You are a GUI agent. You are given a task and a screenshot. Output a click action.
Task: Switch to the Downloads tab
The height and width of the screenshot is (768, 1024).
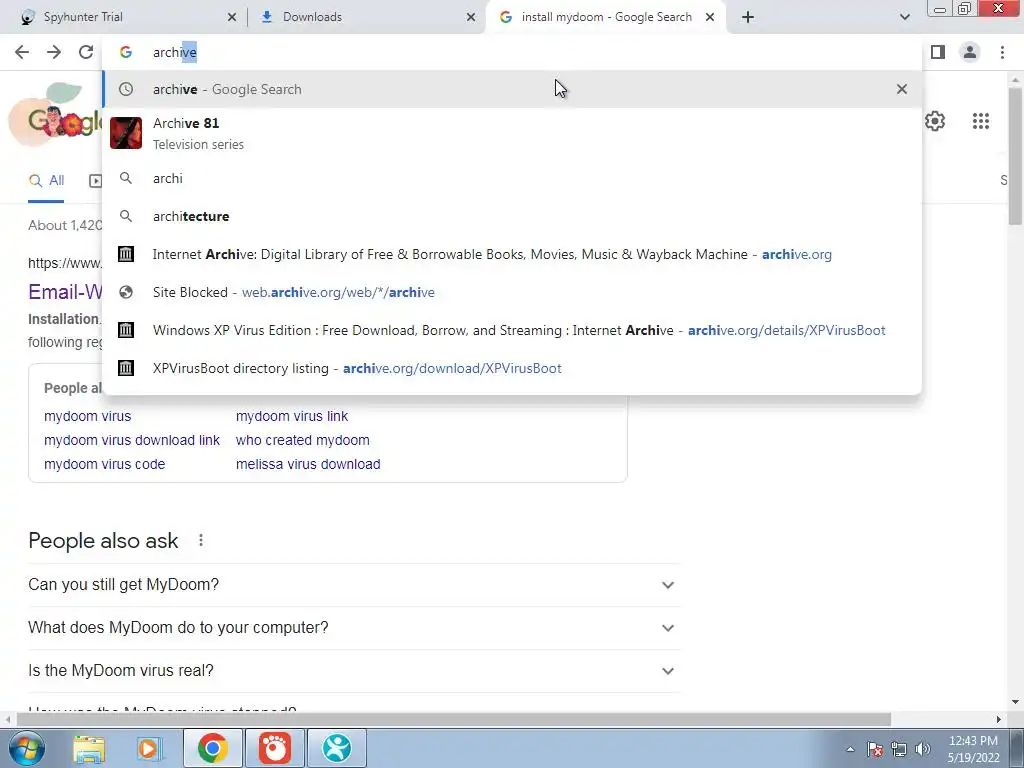coord(366,17)
